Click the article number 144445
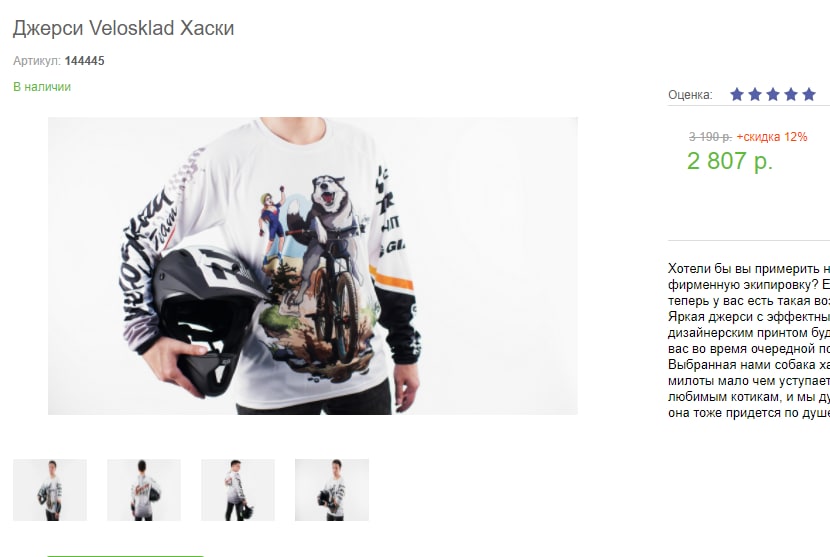The width and height of the screenshot is (830, 557). 85,61
